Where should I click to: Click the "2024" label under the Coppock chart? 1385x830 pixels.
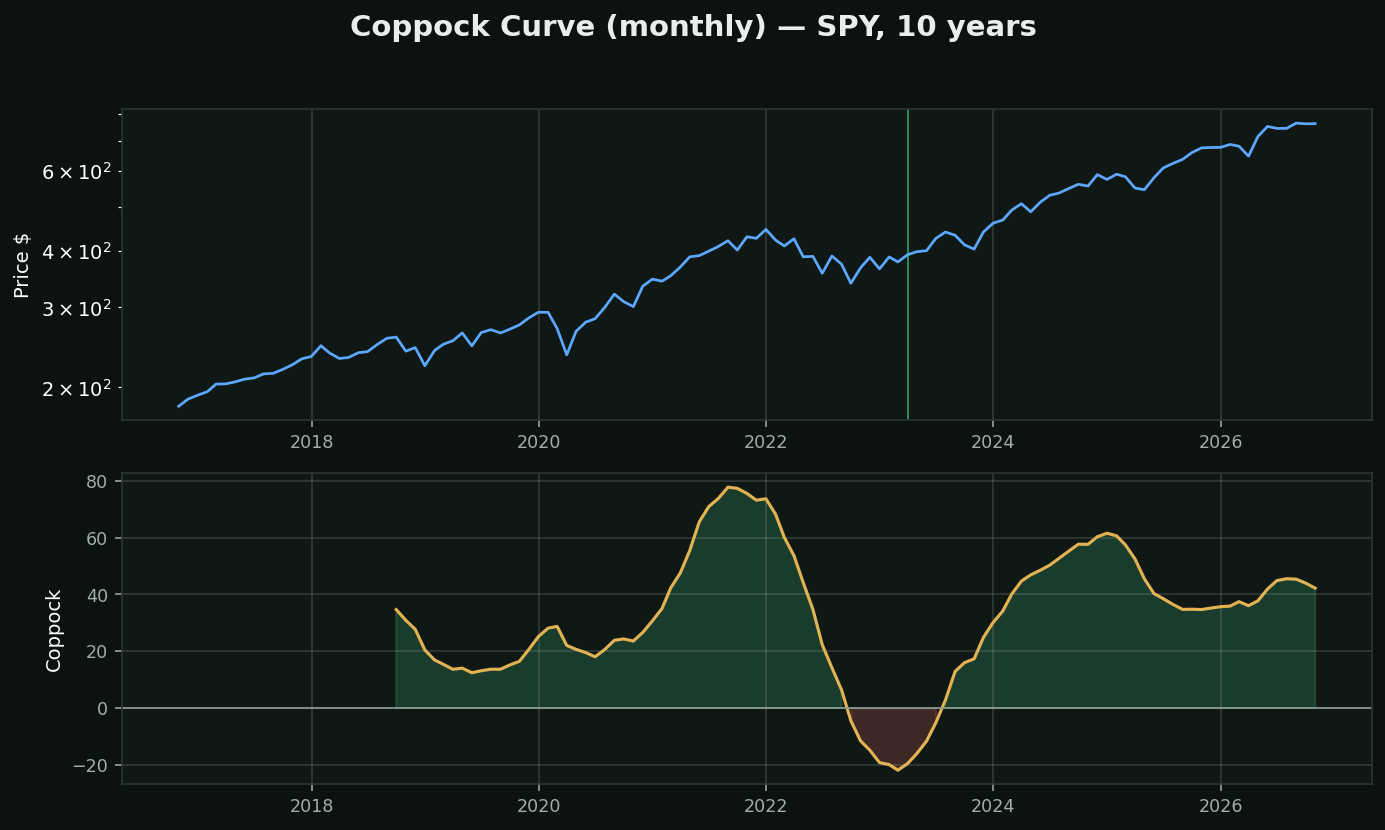993,805
